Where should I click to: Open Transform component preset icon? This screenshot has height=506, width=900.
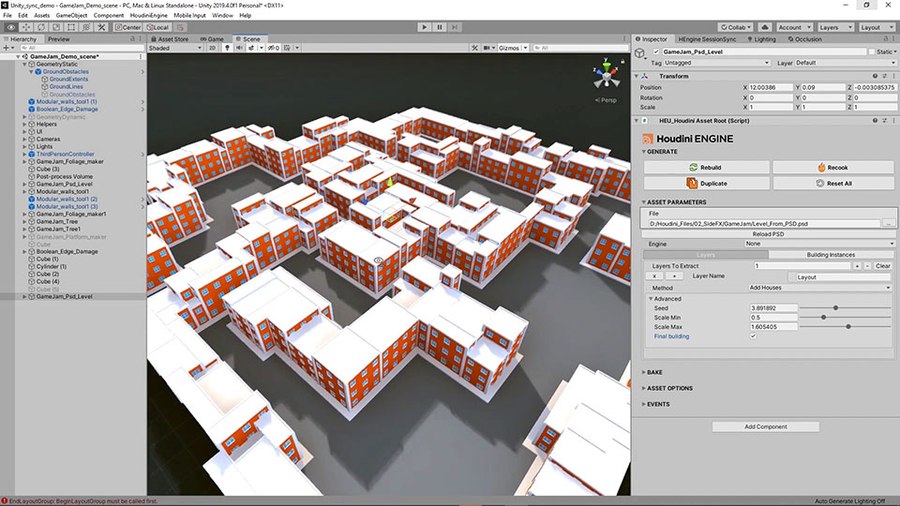[885, 76]
